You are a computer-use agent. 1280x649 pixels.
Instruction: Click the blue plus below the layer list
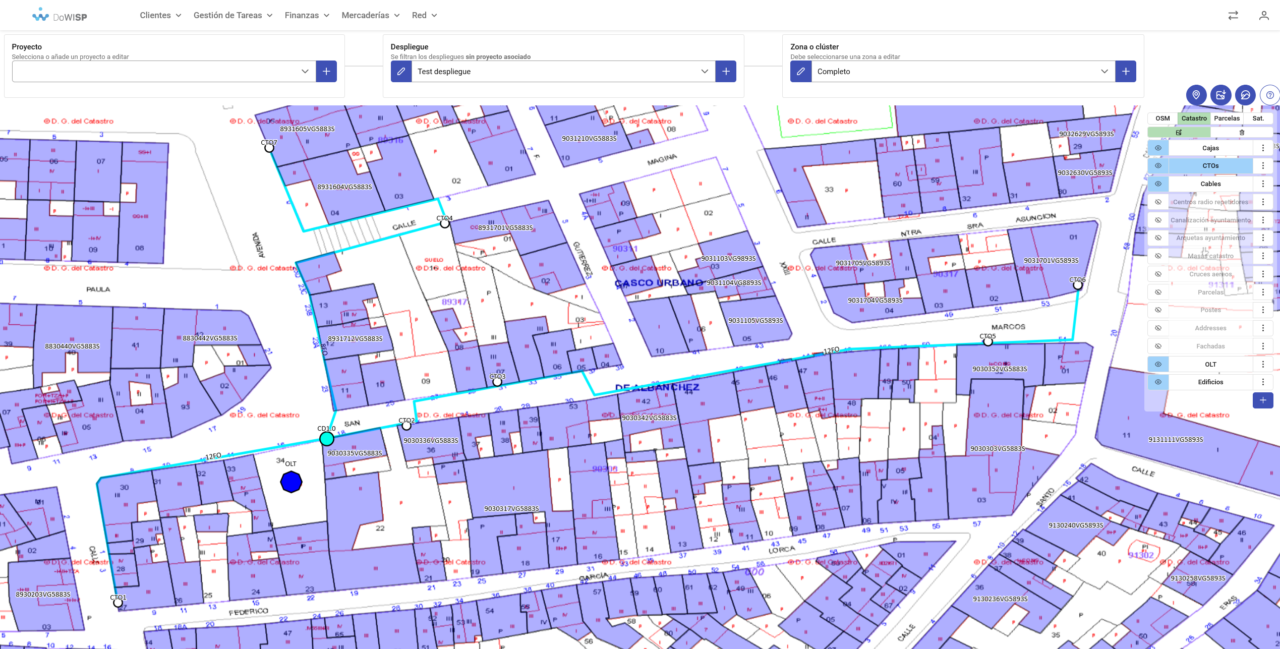click(x=1262, y=399)
